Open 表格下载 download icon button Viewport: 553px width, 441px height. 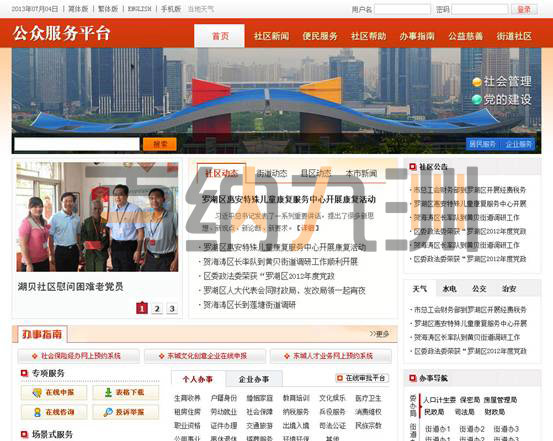click(126, 393)
